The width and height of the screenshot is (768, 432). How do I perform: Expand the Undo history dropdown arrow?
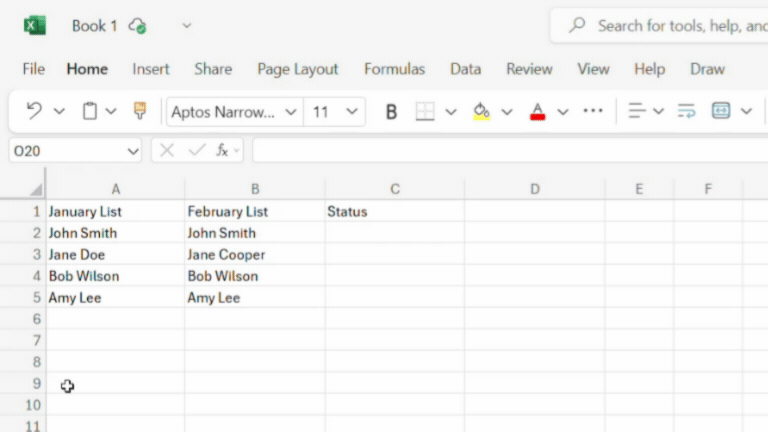click(x=59, y=112)
